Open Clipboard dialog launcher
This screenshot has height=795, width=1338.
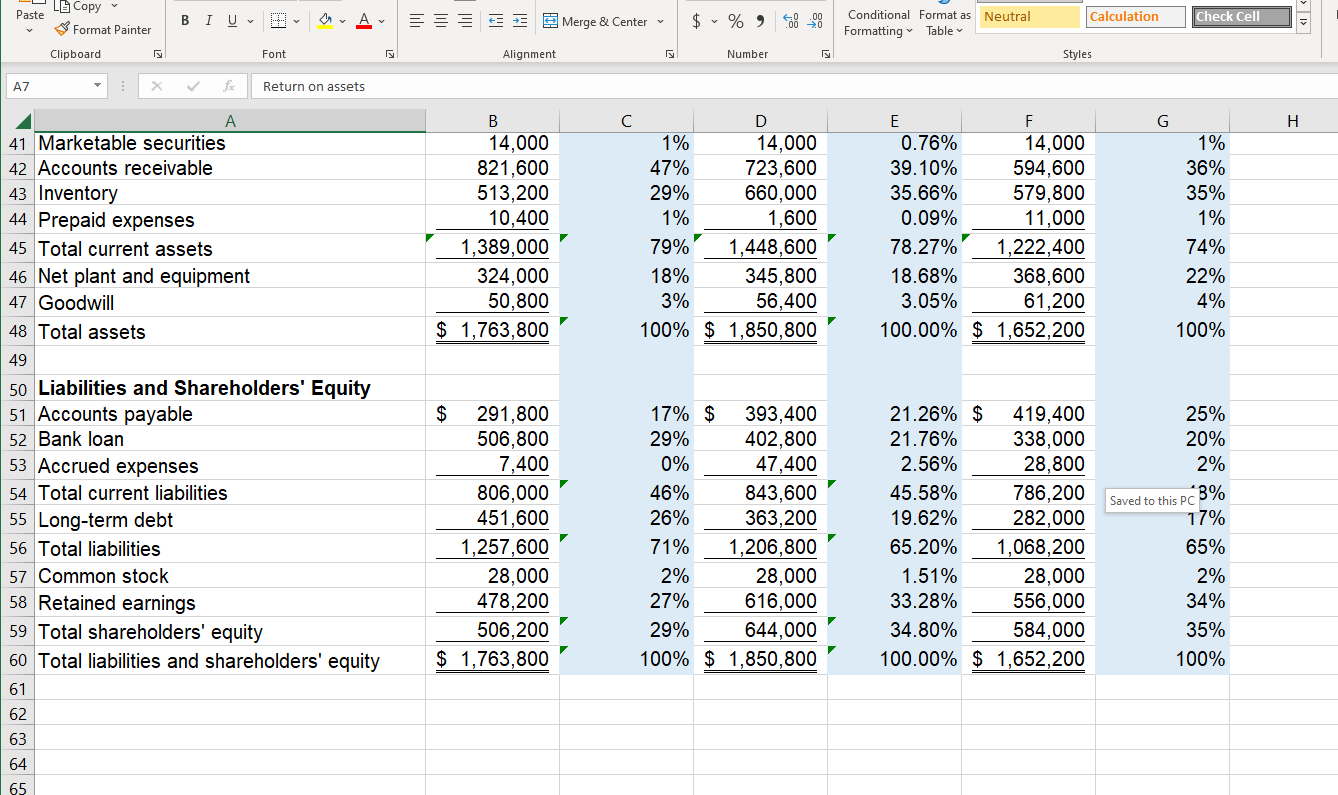click(157, 54)
